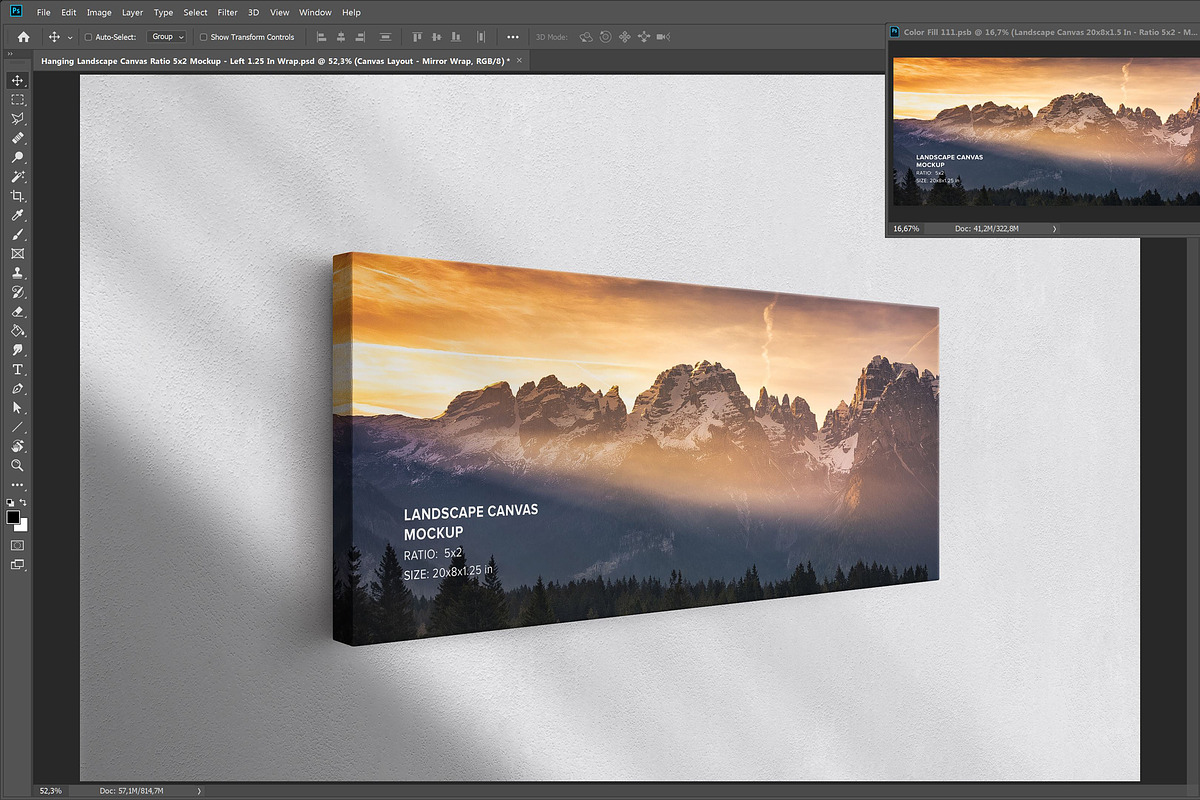
Task: Select the Paint Bucket tool
Action: (17, 331)
